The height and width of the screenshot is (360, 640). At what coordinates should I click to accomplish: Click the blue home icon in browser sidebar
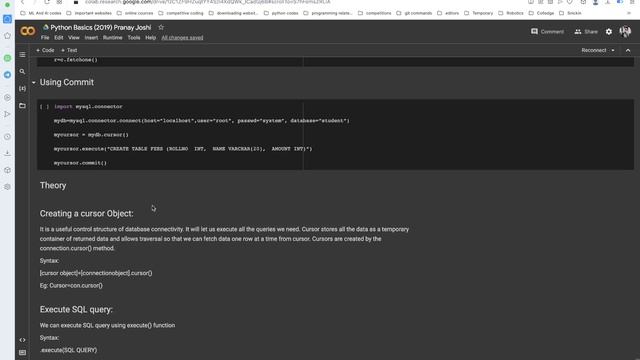point(7,19)
